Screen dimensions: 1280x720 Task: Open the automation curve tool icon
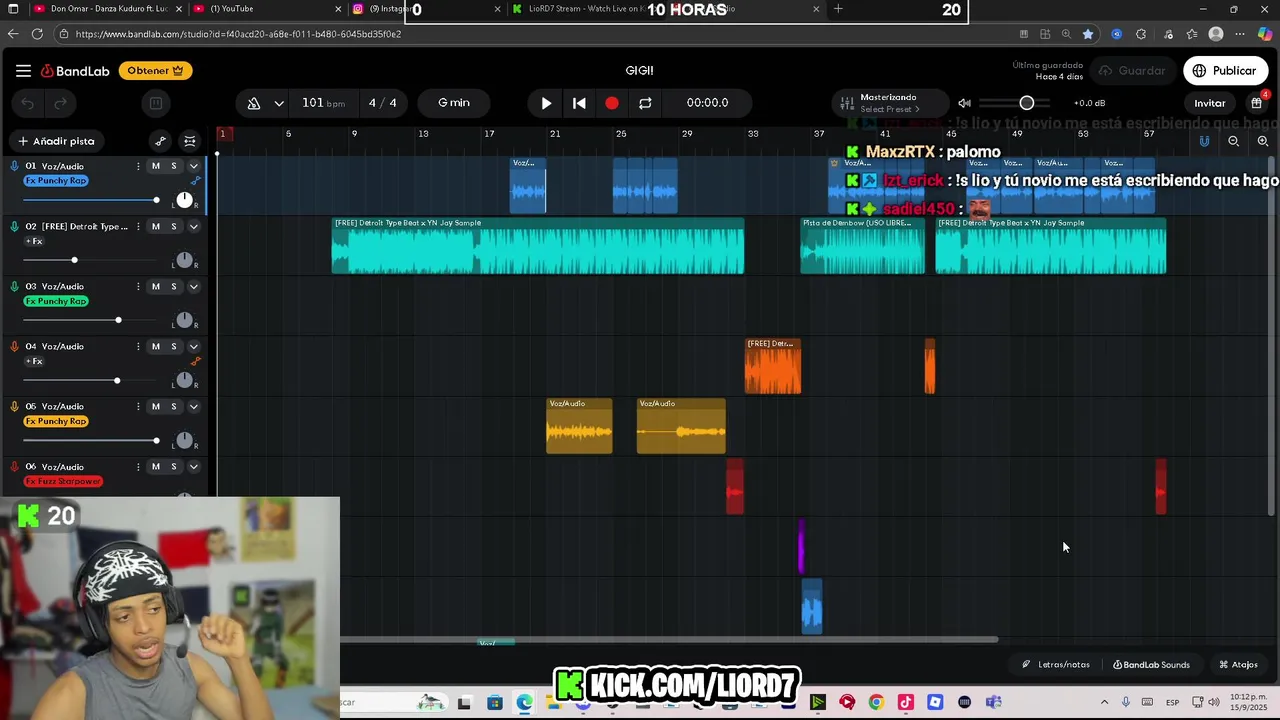(160, 141)
